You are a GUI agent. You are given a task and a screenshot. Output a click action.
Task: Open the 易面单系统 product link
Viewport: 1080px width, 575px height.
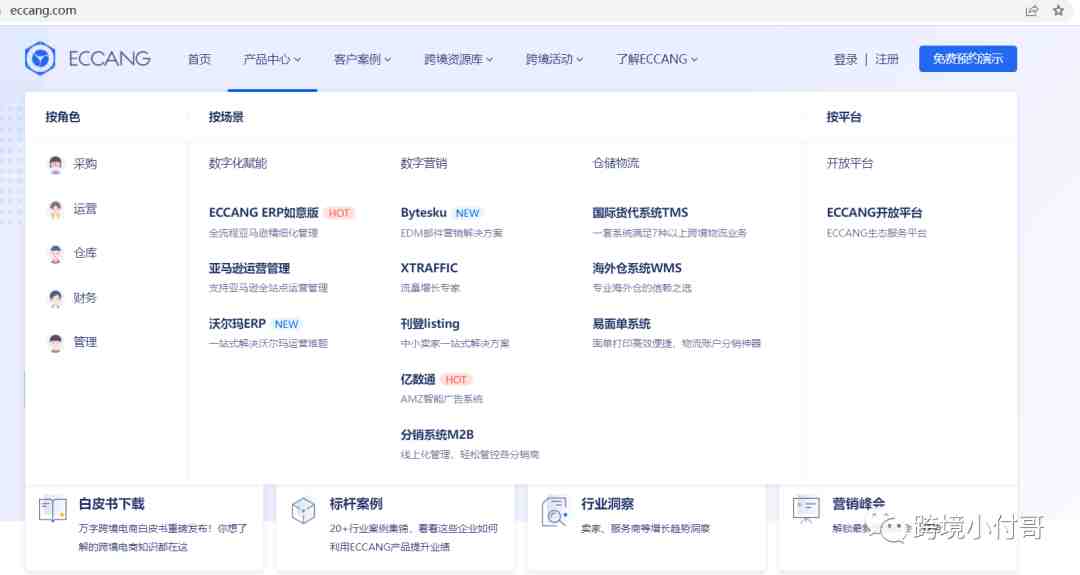tap(621, 324)
